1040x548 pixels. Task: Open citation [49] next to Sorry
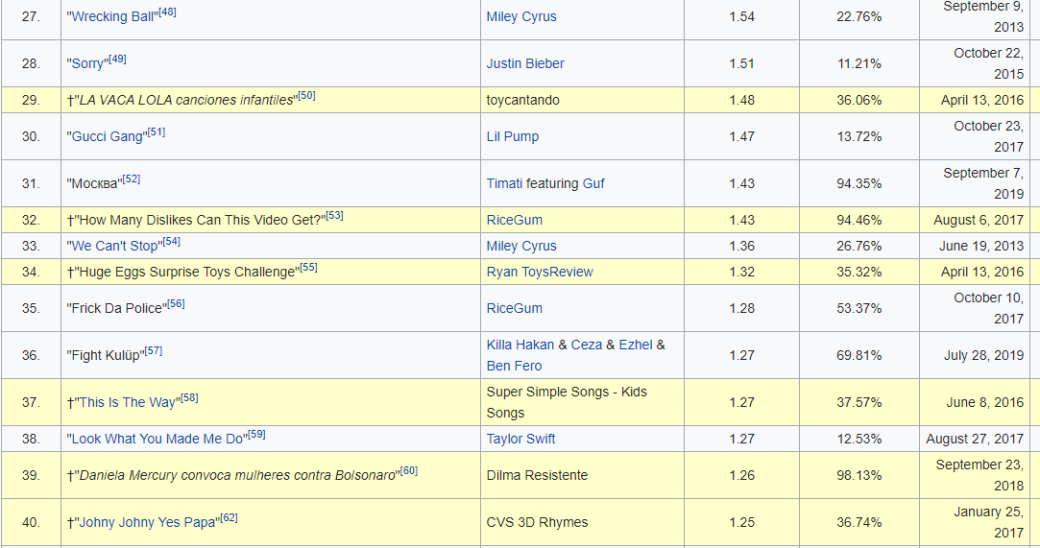(117, 59)
